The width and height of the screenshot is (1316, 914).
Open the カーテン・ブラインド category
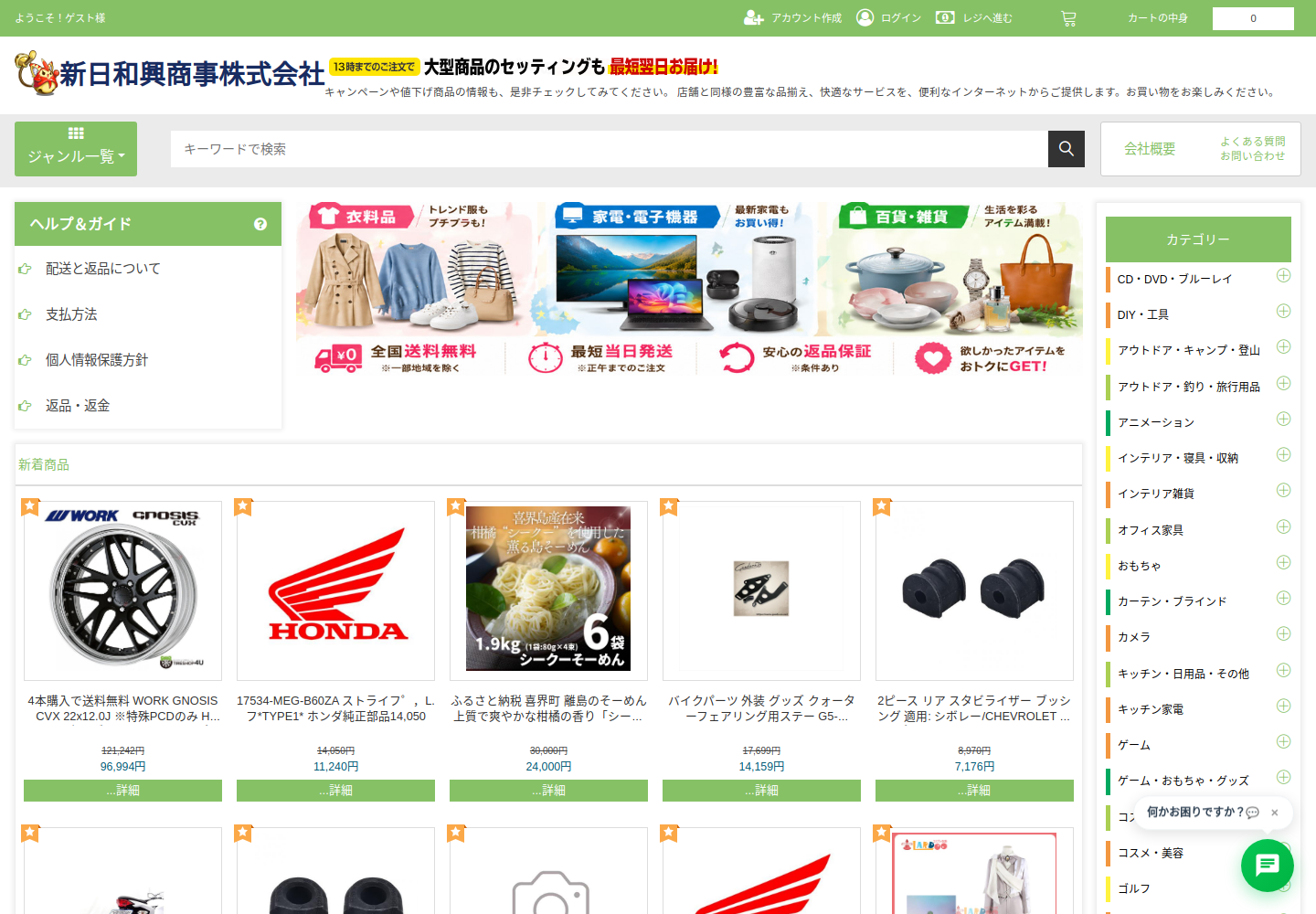[1173, 601]
